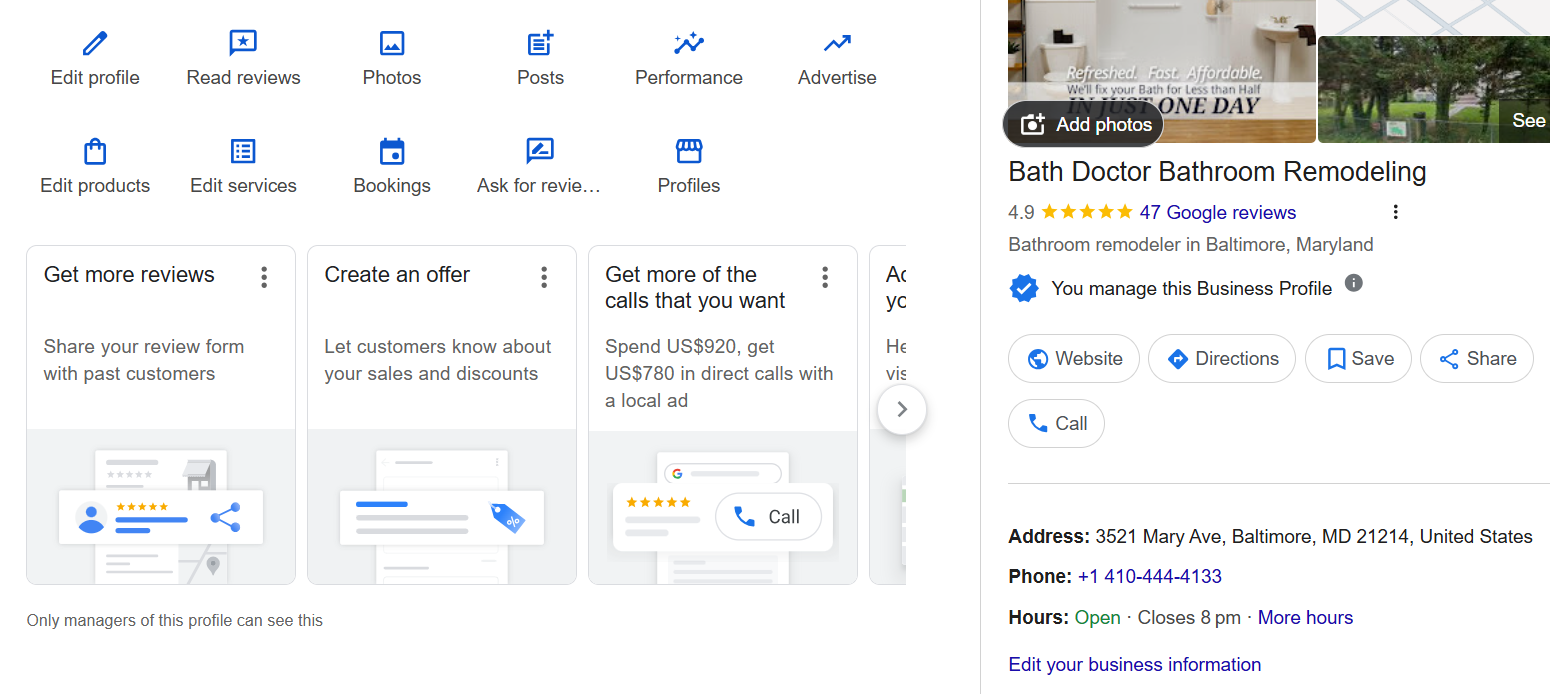1550x694 pixels.
Task: Click the five-star rating stars
Action: [x=1087, y=212]
